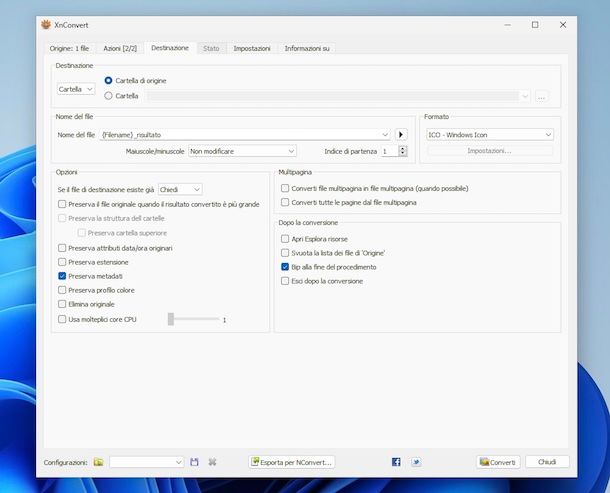
Task: Enable Preserva profilo colore
Action: click(x=62, y=290)
